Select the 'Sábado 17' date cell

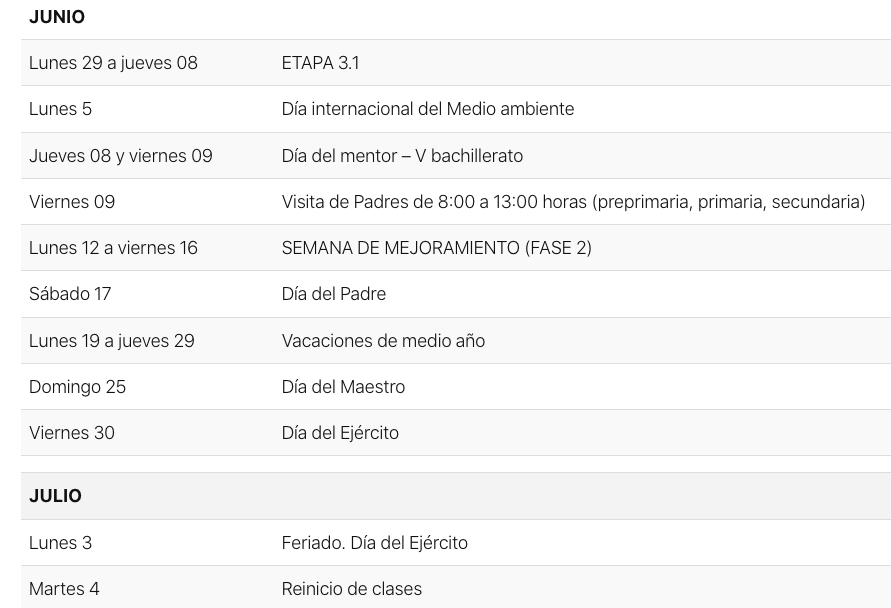[70, 294]
